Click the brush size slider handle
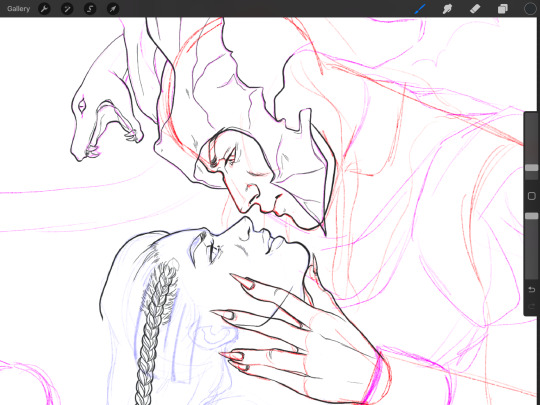540x405 pixels. coord(531,168)
